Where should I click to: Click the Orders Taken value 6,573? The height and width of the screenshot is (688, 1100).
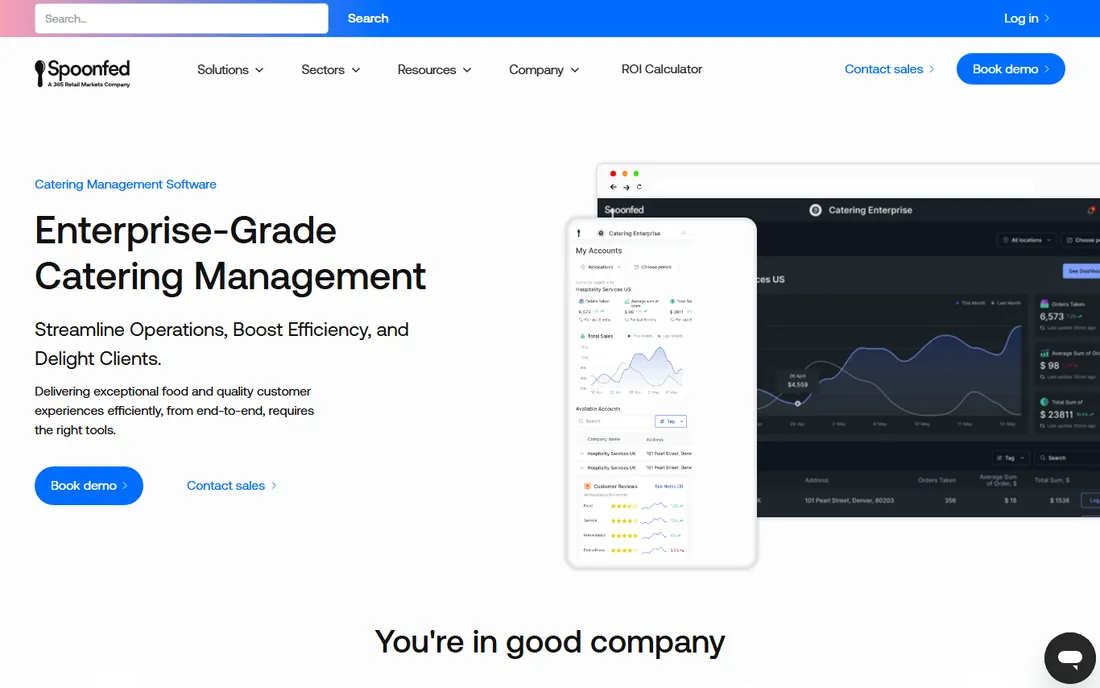click(x=1052, y=317)
